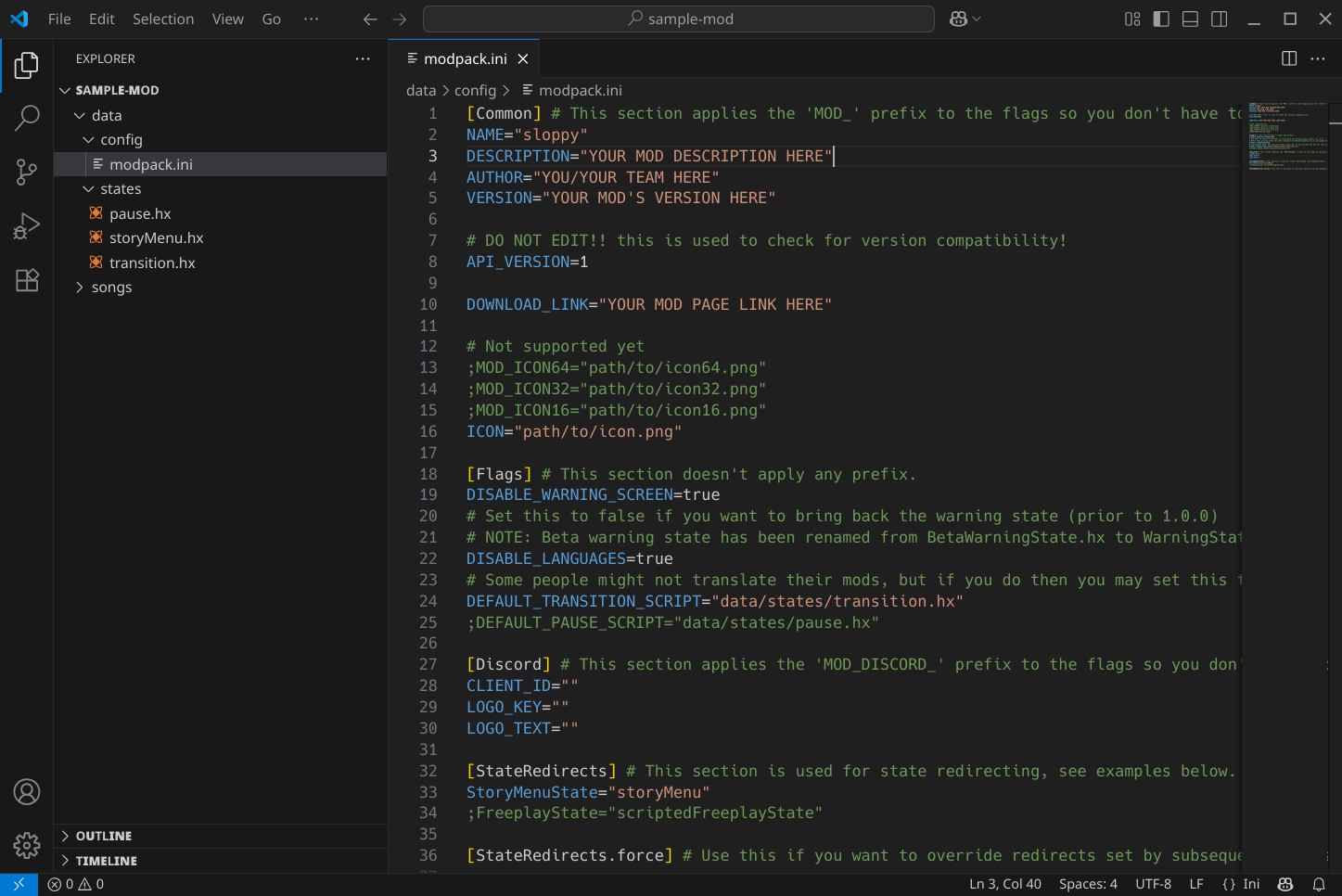Click the [StateRedirects] section header
Viewport: 1342px width, 896px height.
click(542, 772)
